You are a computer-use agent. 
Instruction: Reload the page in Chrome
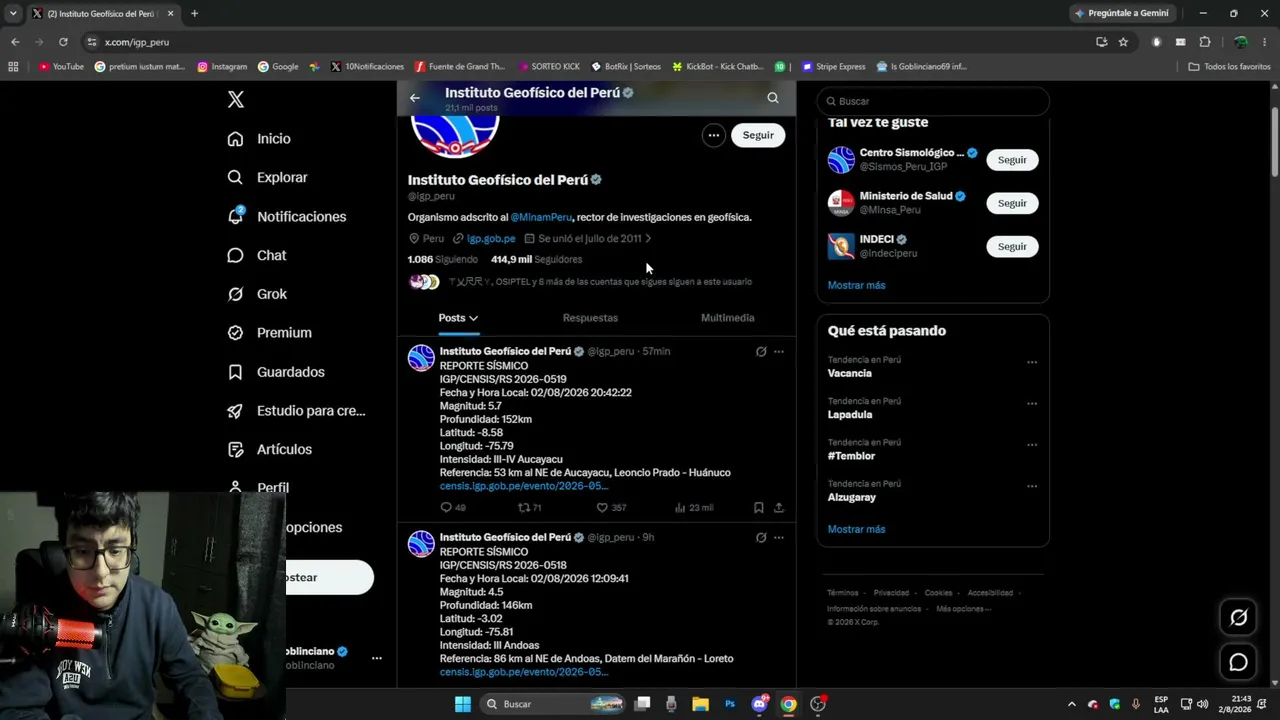point(63,42)
